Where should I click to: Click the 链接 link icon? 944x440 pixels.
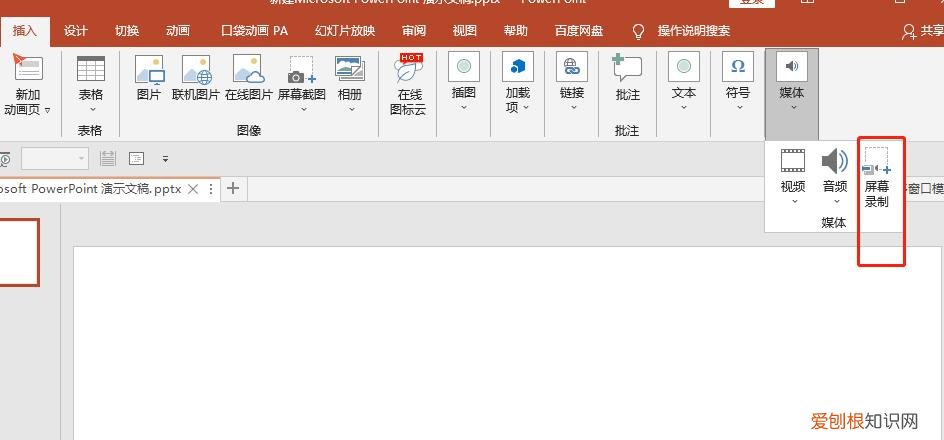tap(571, 67)
